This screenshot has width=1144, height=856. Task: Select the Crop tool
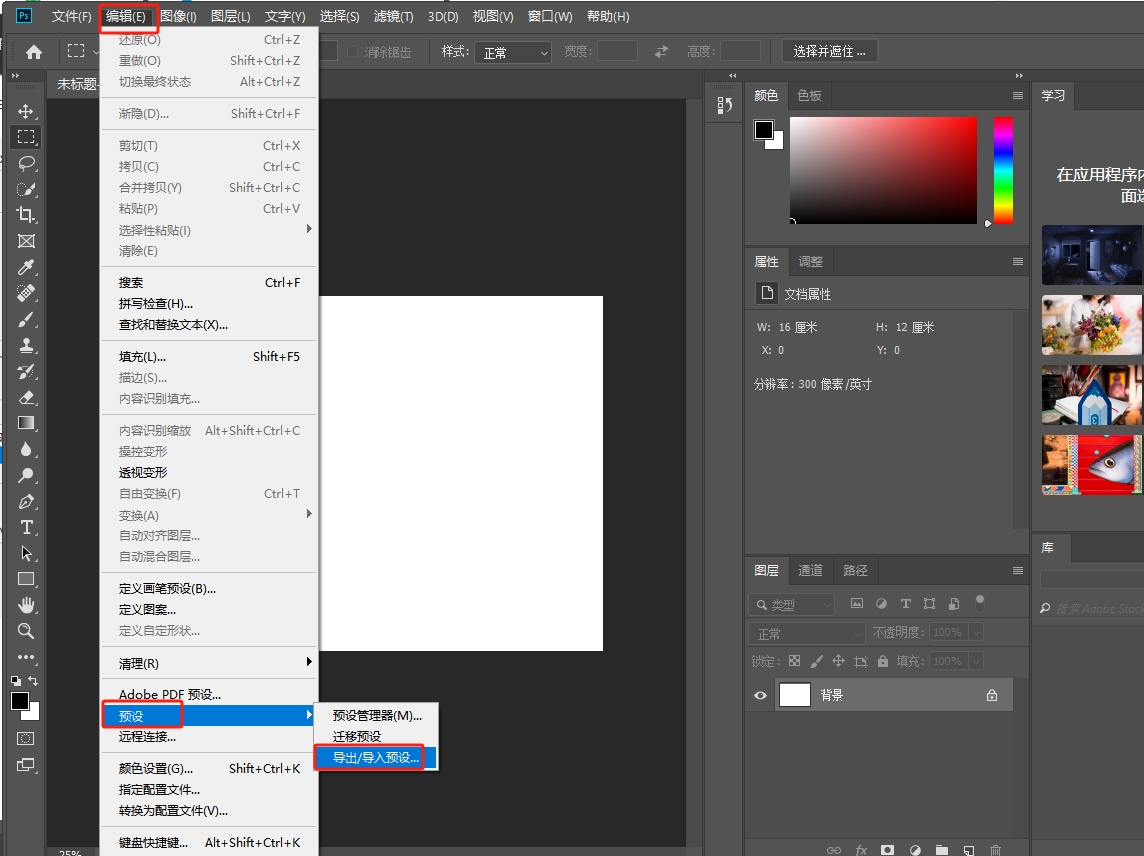pyautogui.click(x=26, y=215)
